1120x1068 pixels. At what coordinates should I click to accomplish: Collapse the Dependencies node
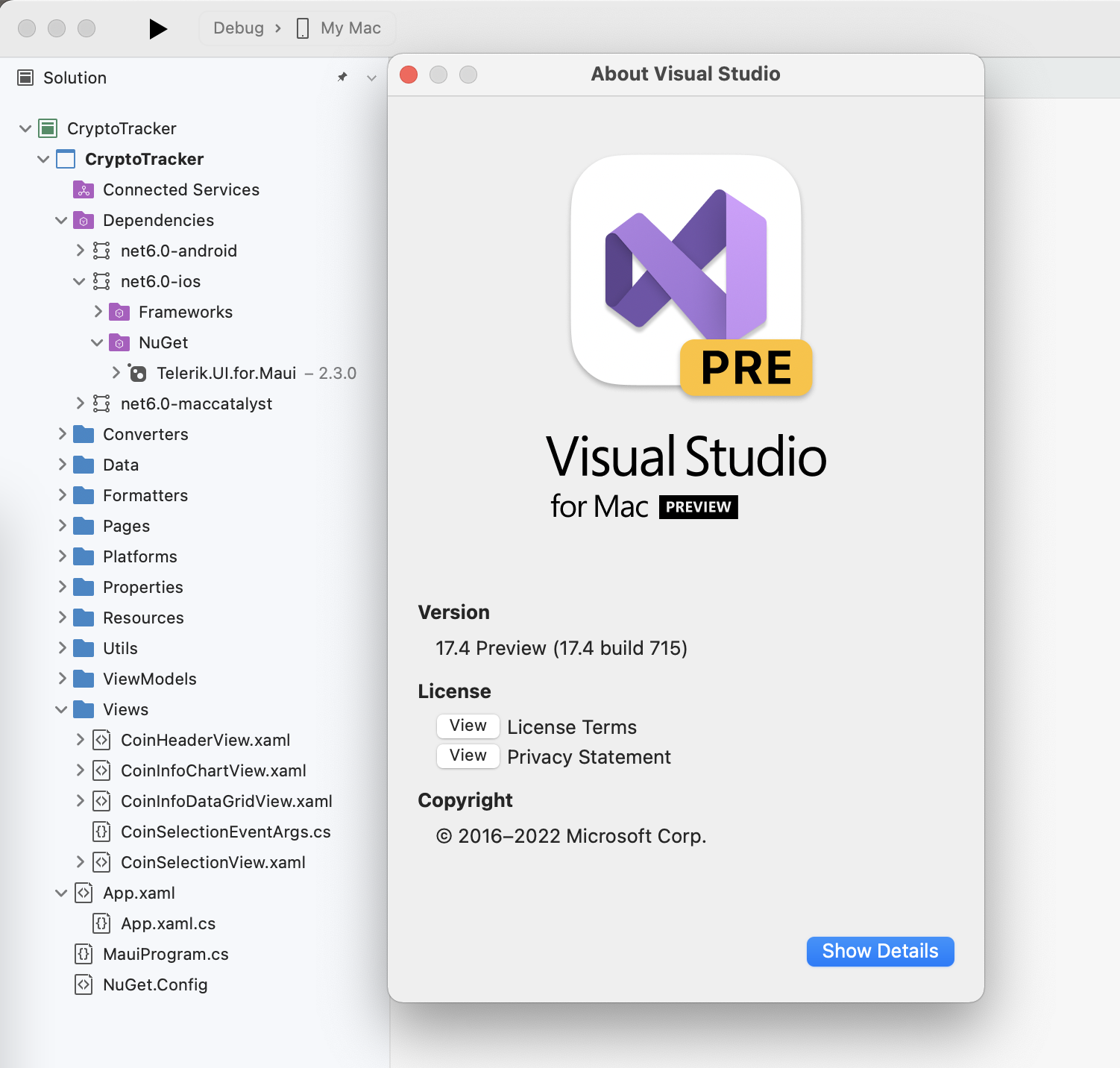pos(61,220)
